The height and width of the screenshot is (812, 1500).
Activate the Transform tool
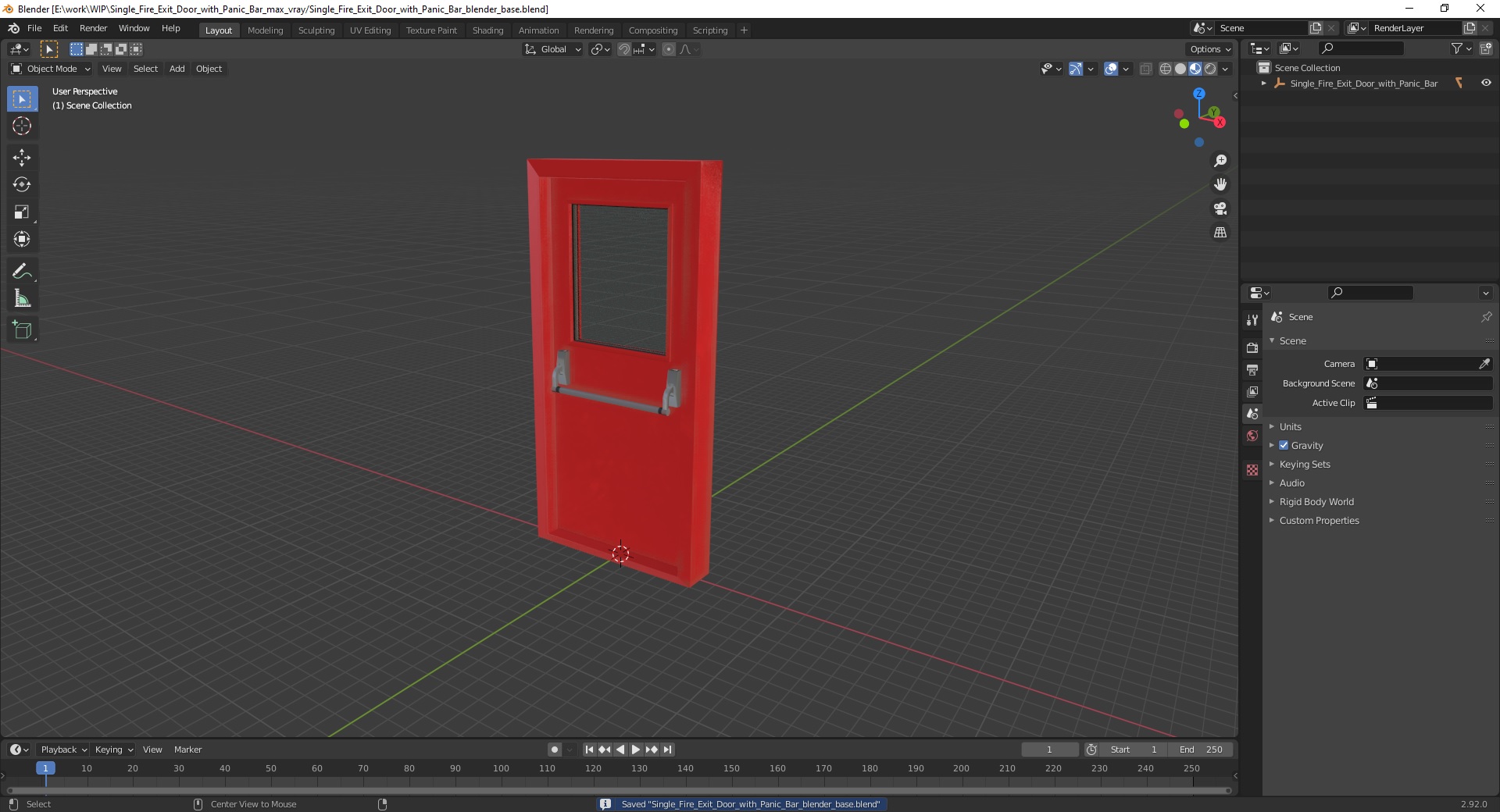point(22,240)
